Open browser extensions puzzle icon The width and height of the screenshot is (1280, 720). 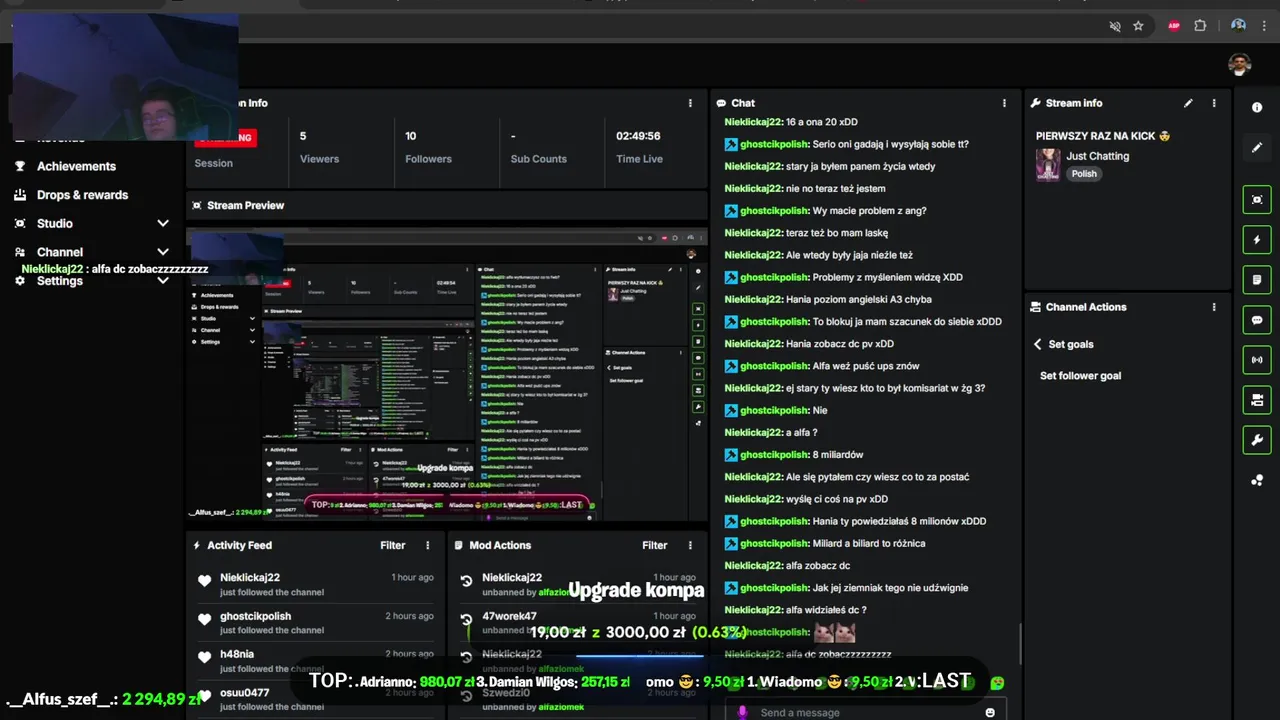[x=1200, y=26]
